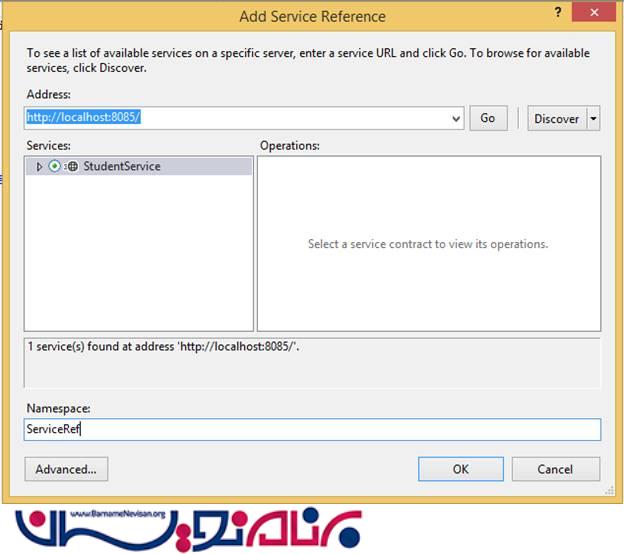
Task: Select the StudentService row in Services
Action: point(138,166)
